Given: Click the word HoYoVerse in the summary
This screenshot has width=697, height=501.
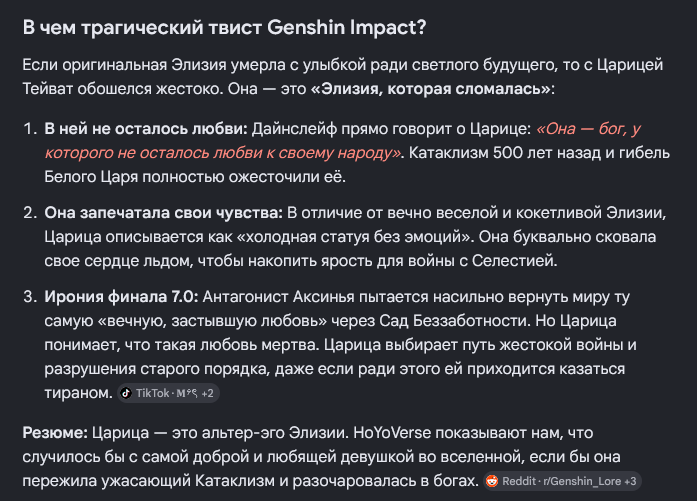Looking at the screenshot, I should click(x=392, y=433).
